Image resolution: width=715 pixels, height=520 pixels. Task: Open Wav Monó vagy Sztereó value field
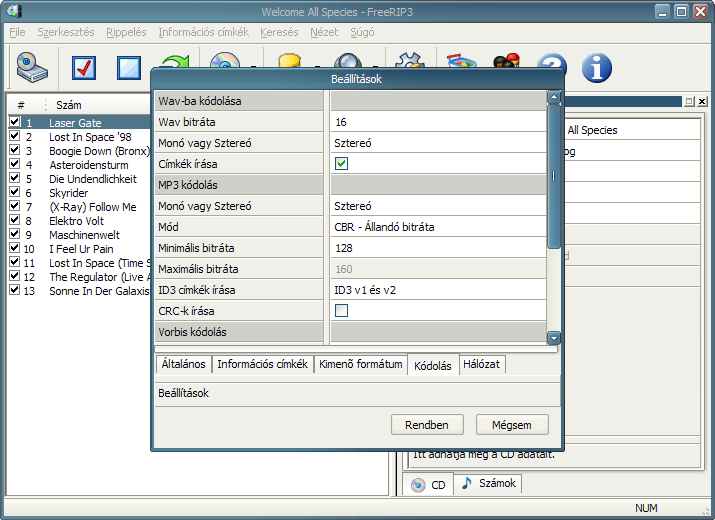[x=438, y=143]
